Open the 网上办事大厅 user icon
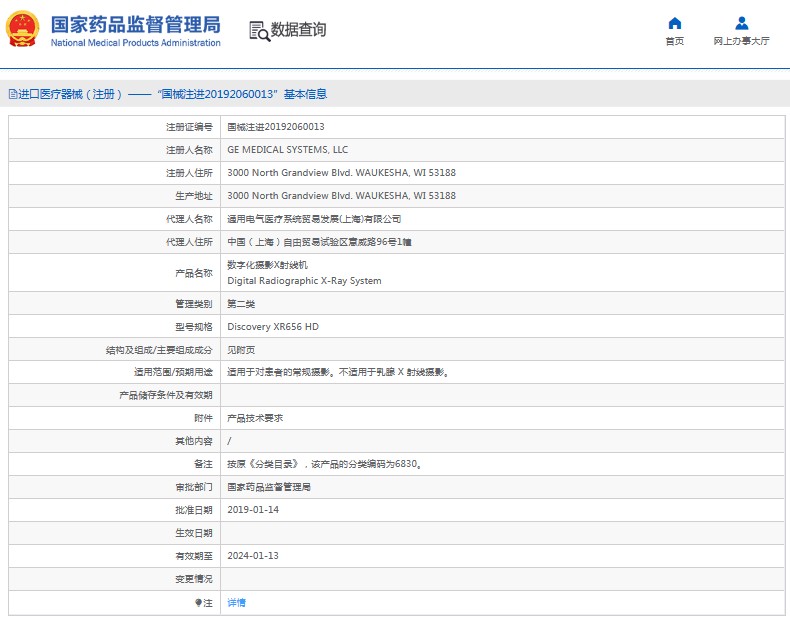The image size is (790, 620). (x=742, y=23)
